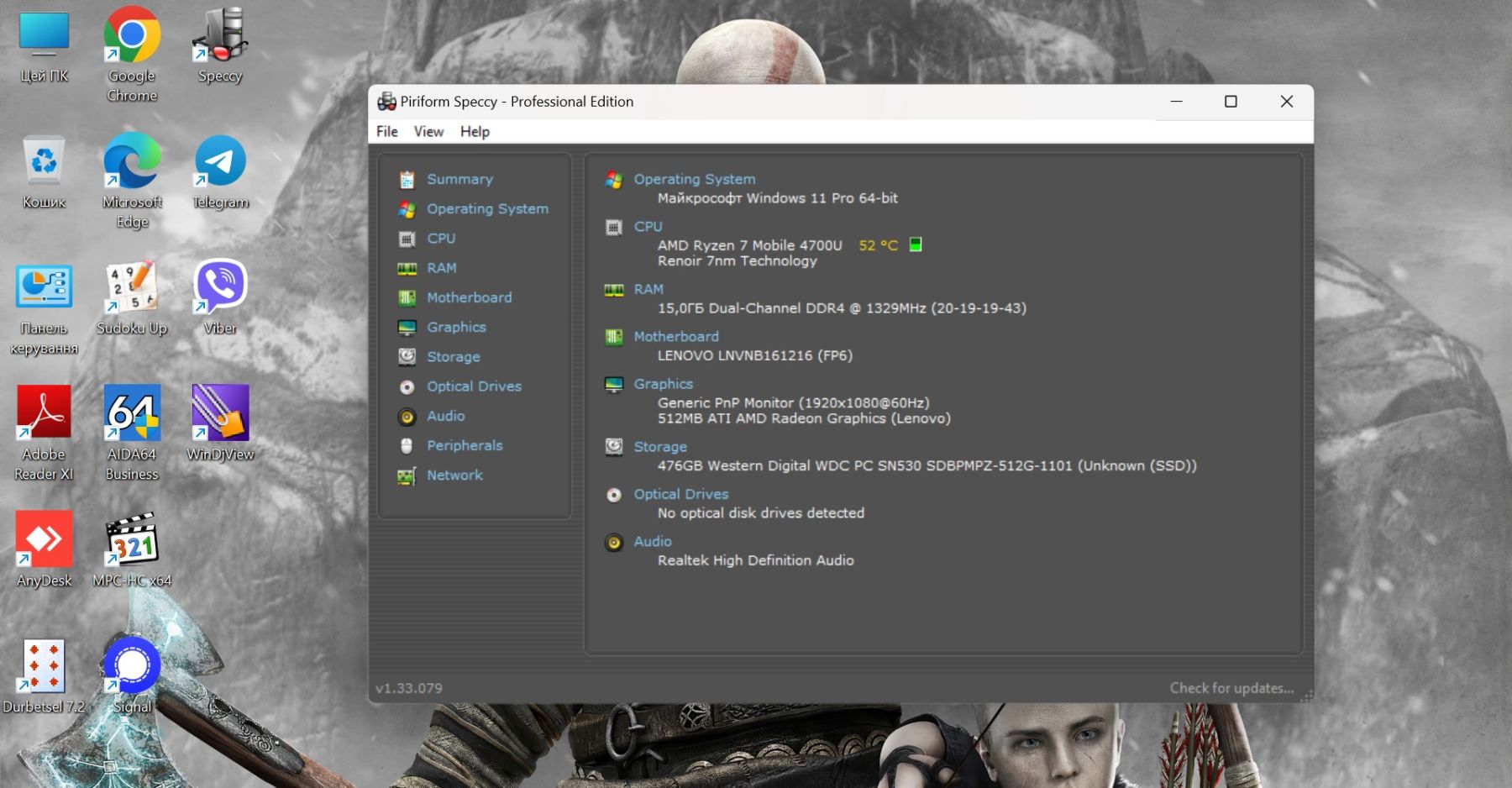
Task: Click the 52 °C temperature value
Action: (879, 245)
